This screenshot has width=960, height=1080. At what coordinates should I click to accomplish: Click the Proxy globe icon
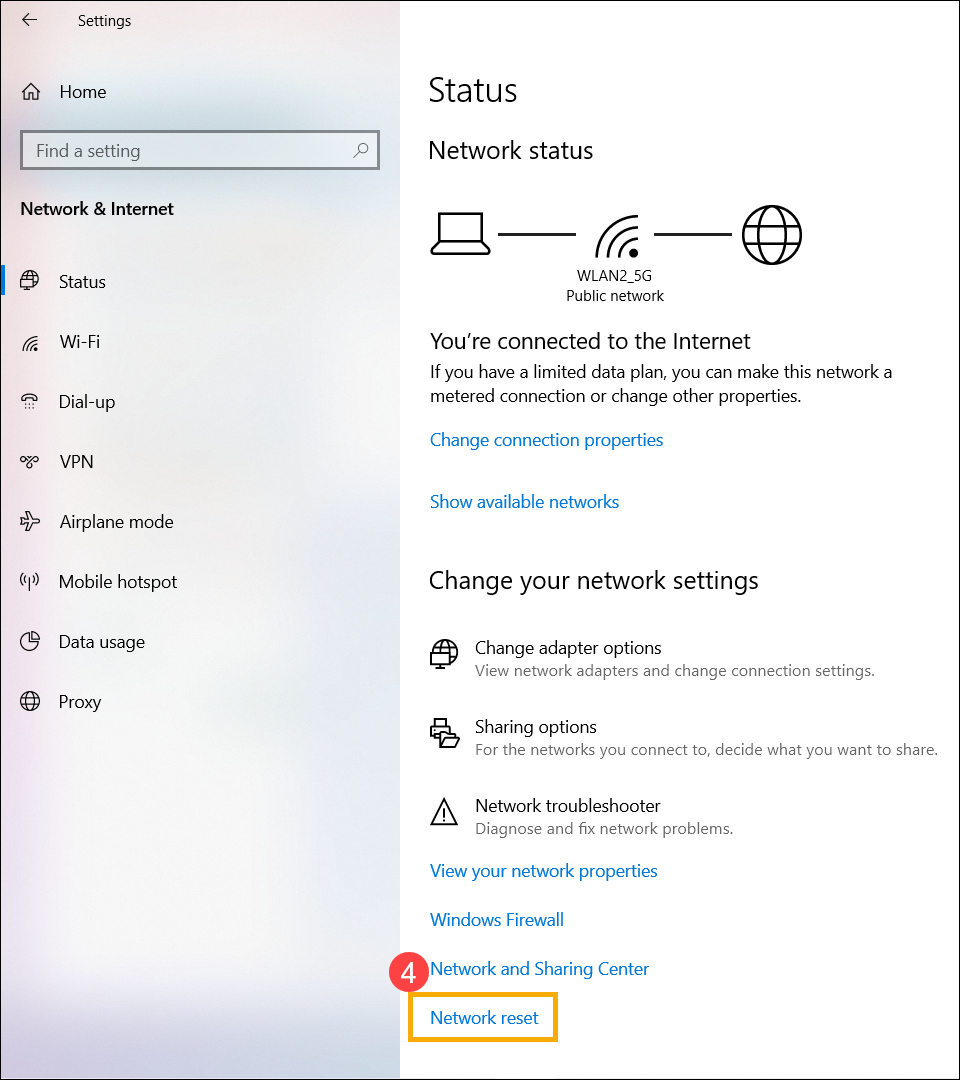[x=30, y=701]
